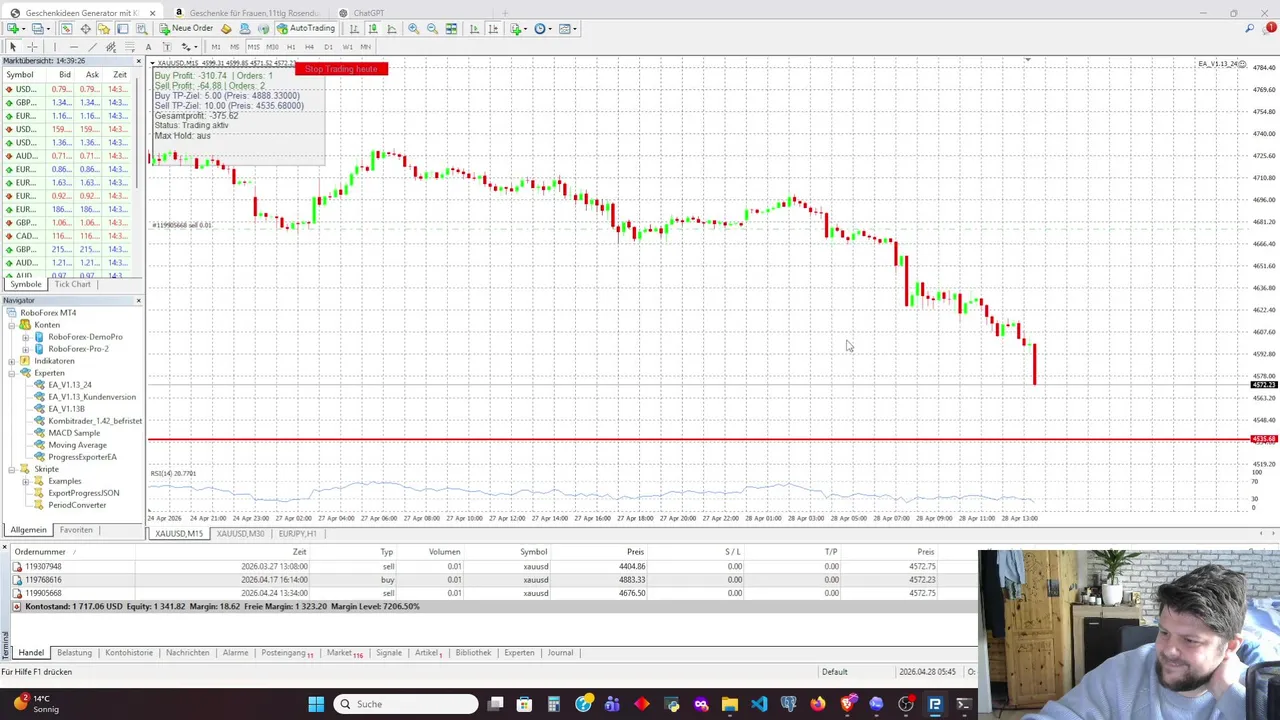This screenshot has width=1280, height=720.
Task: Switch to M5 timeframe
Action: tap(234, 47)
